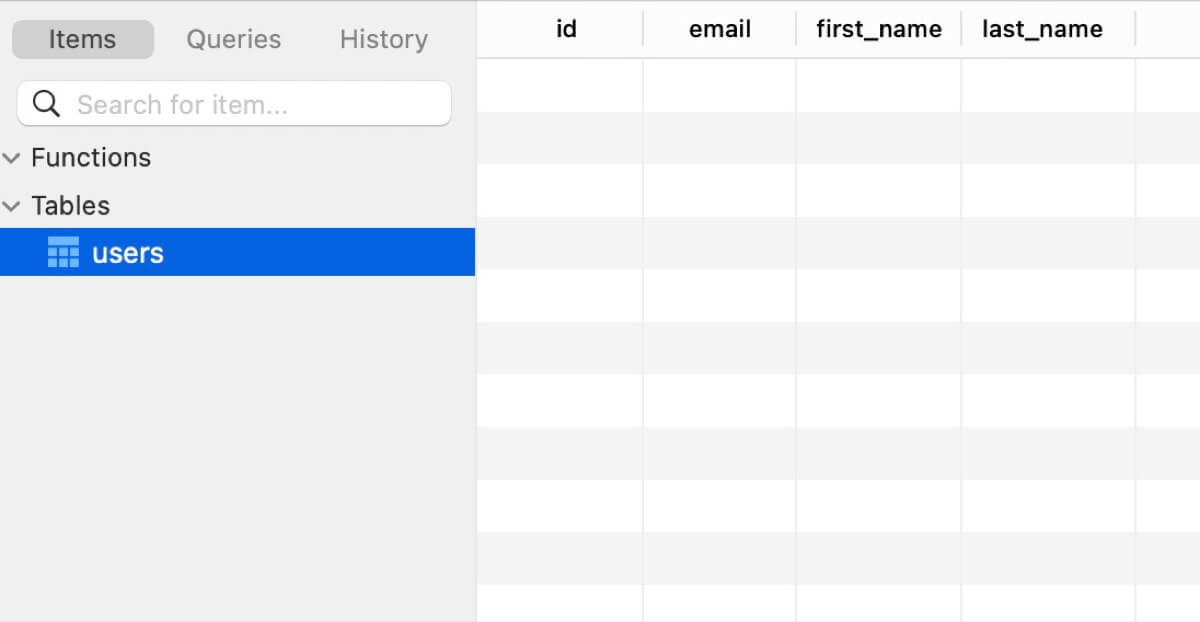Image resolution: width=1200 pixels, height=622 pixels.
Task: Select first empty cell under last_name
Action: pos(1048,85)
